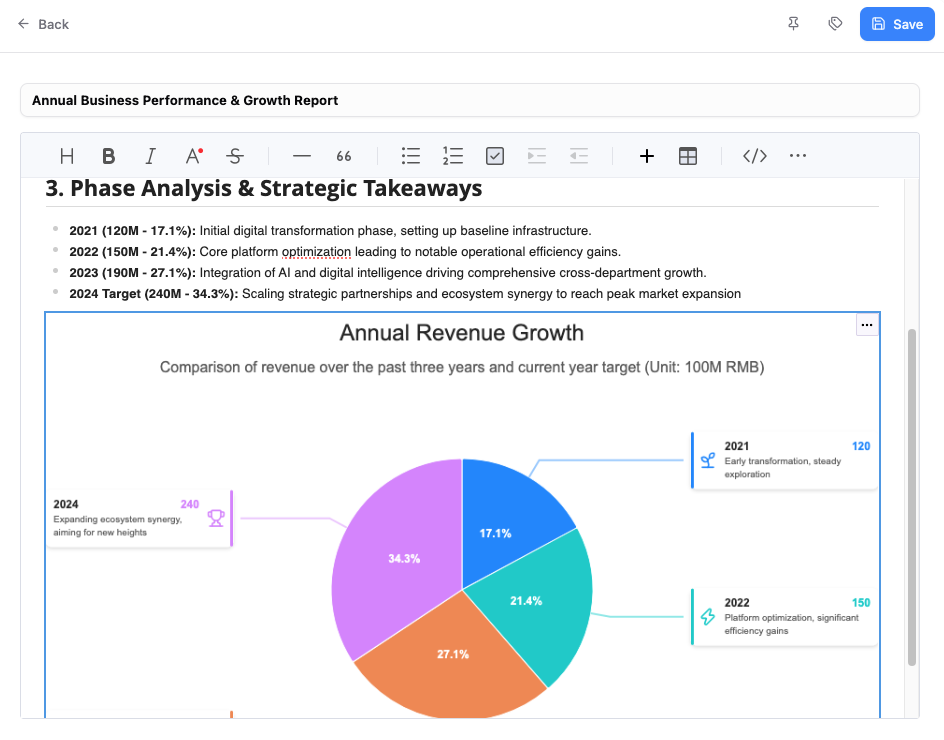Click the bullet starting "2022 (150M - 21.4%)"

coord(345,252)
